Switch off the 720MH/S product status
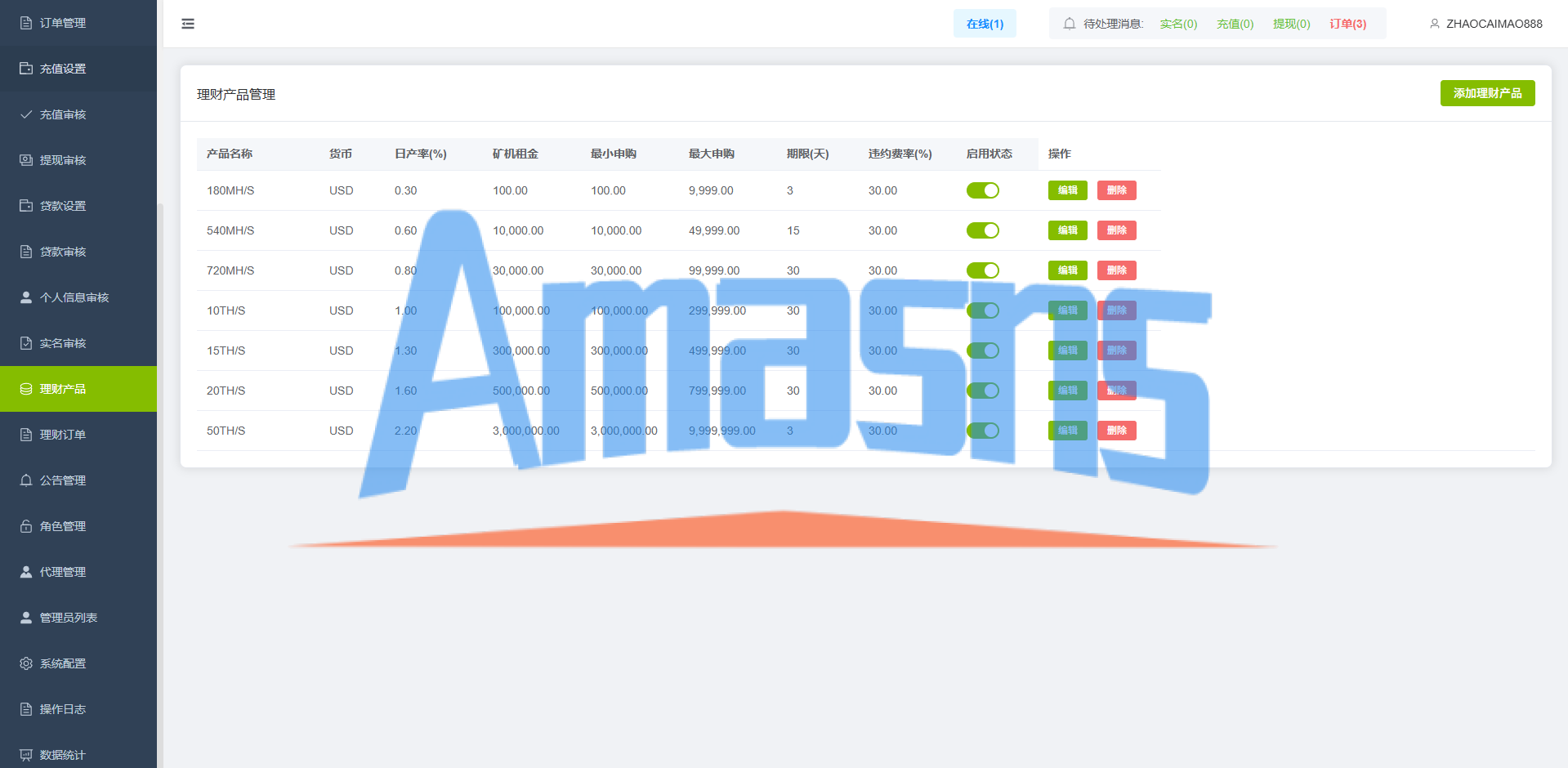 click(x=983, y=270)
